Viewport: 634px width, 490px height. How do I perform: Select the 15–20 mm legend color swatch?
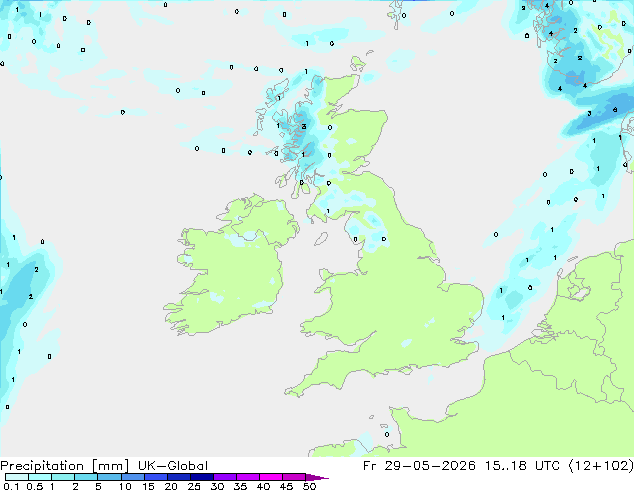tap(155, 477)
